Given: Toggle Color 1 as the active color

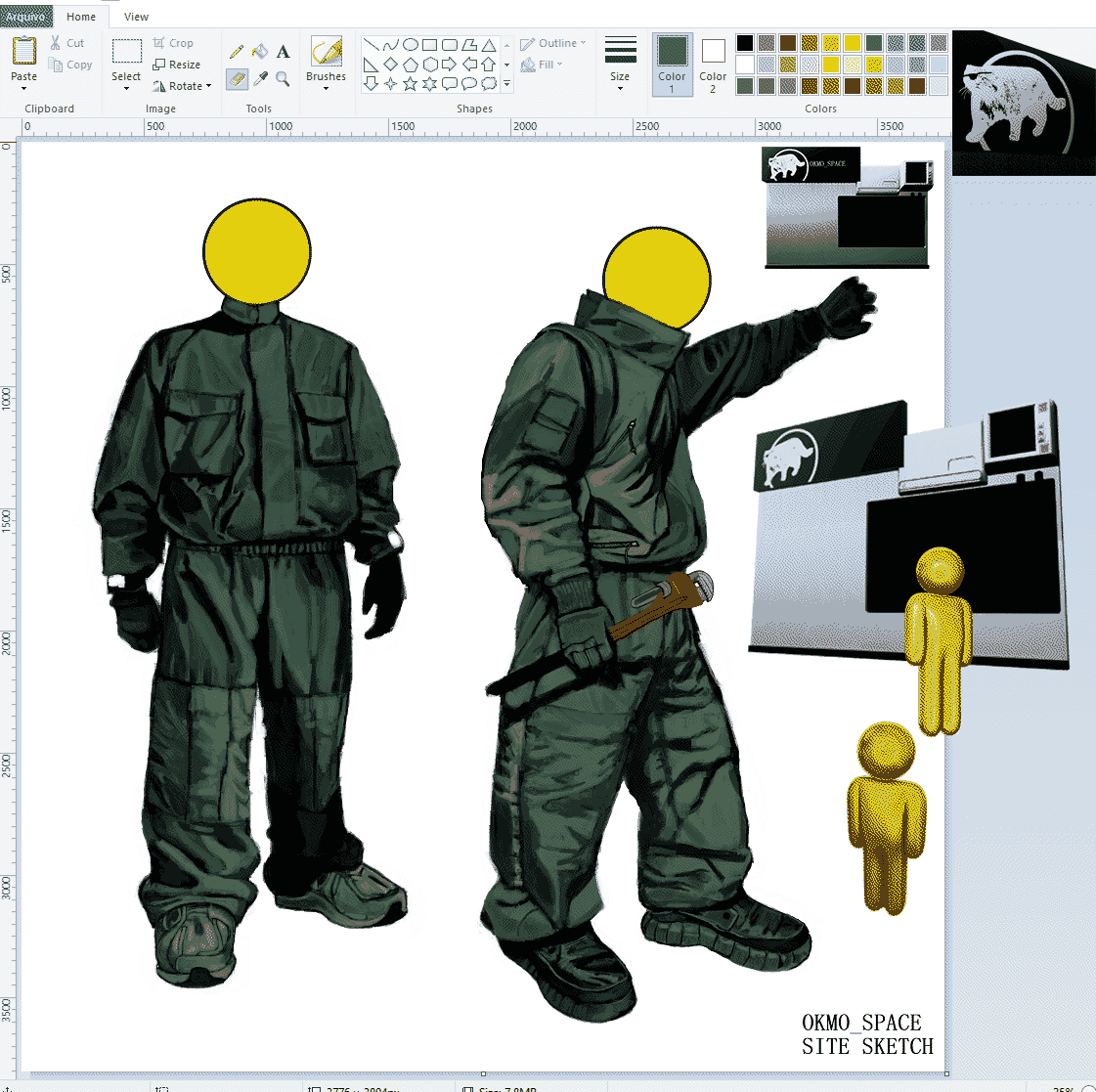Looking at the screenshot, I should click(x=672, y=65).
